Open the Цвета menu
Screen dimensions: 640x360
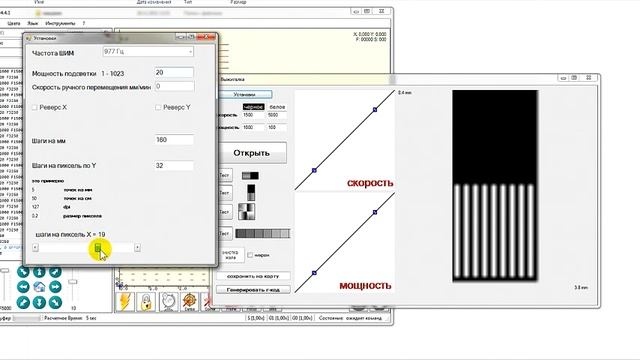click(x=14, y=23)
